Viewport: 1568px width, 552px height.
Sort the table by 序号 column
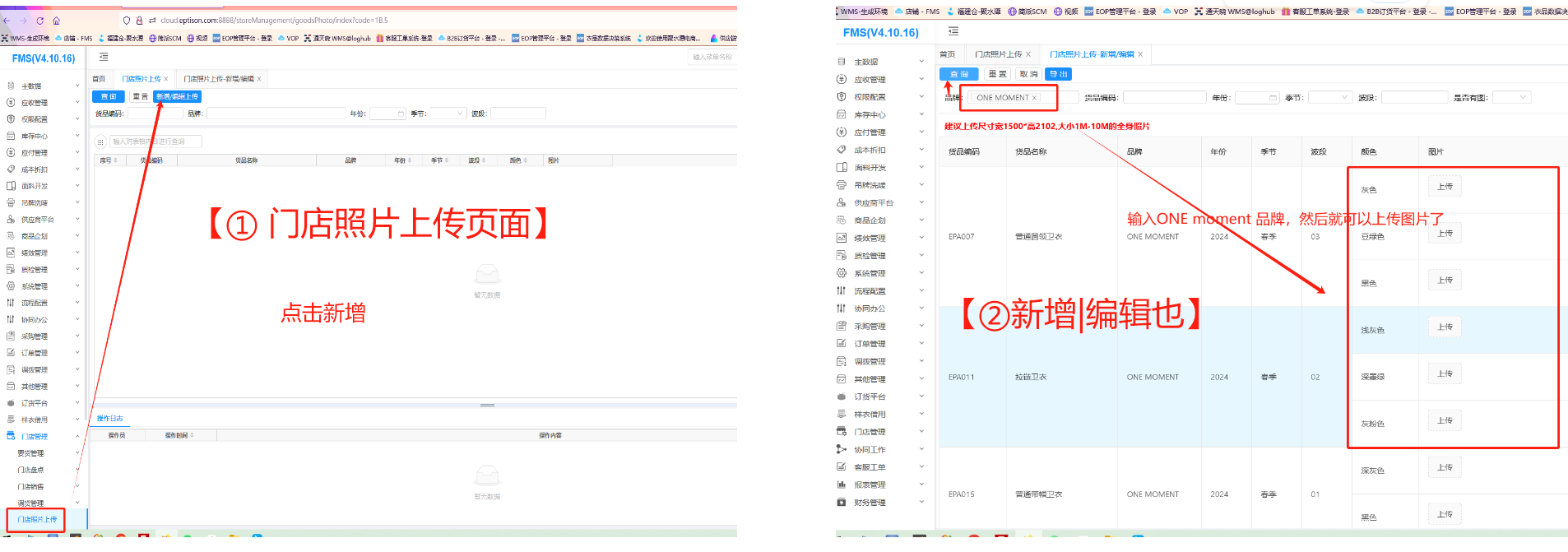(x=115, y=160)
